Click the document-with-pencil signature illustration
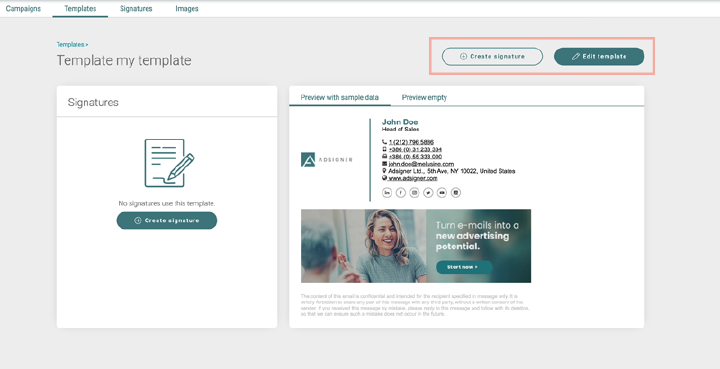The width and height of the screenshot is (720, 369). (169, 163)
